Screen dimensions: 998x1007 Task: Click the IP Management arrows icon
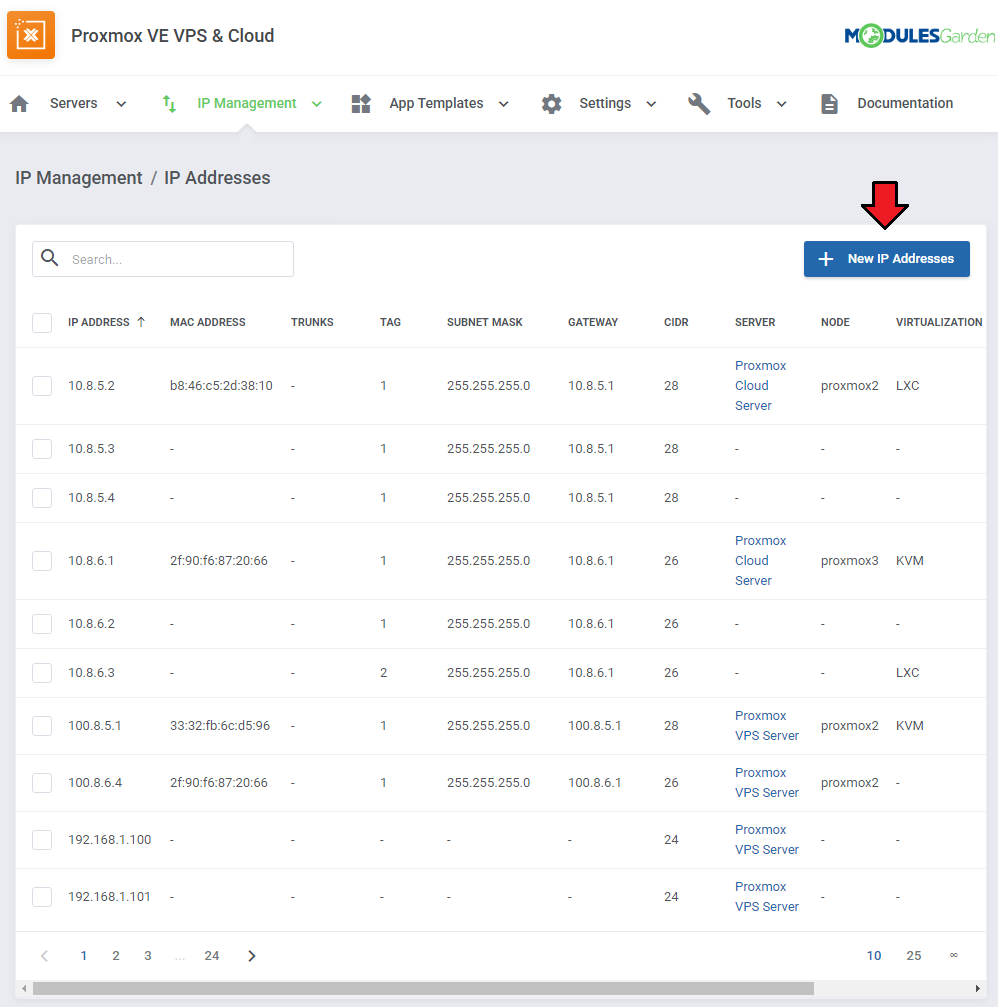[x=169, y=104]
